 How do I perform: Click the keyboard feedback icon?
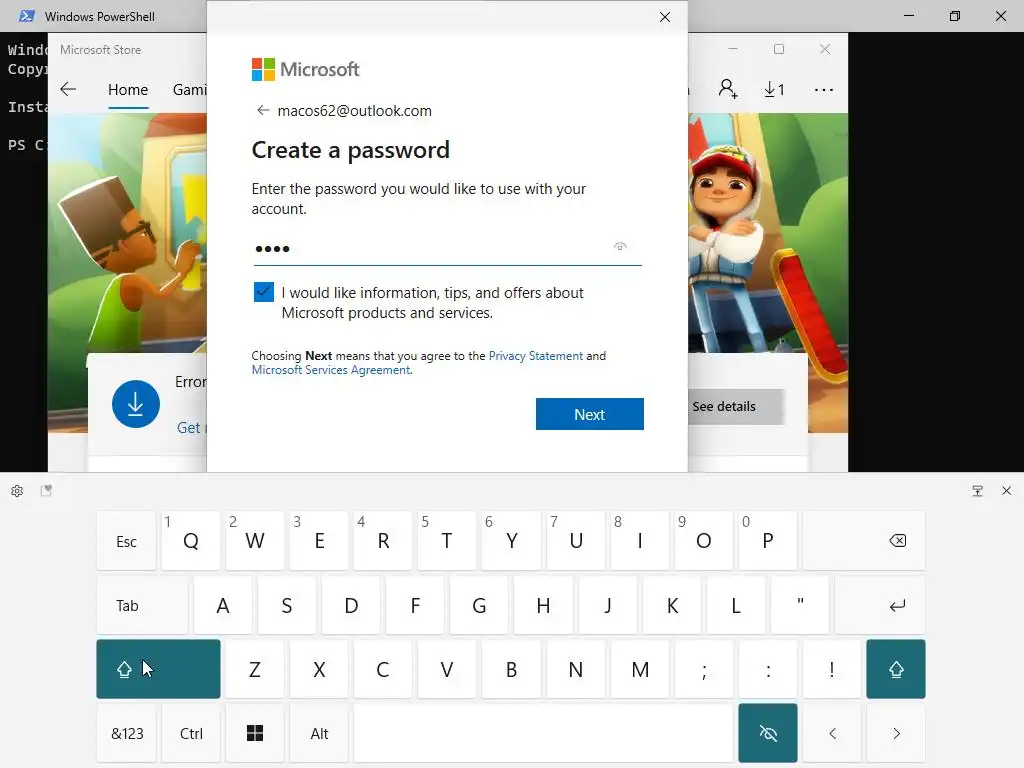(x=46, y=490)
